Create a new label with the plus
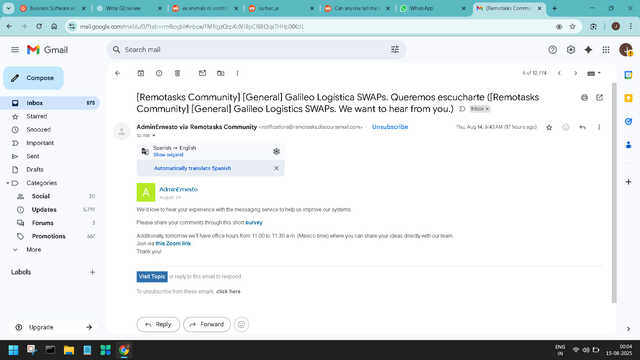 coord(92,272)
